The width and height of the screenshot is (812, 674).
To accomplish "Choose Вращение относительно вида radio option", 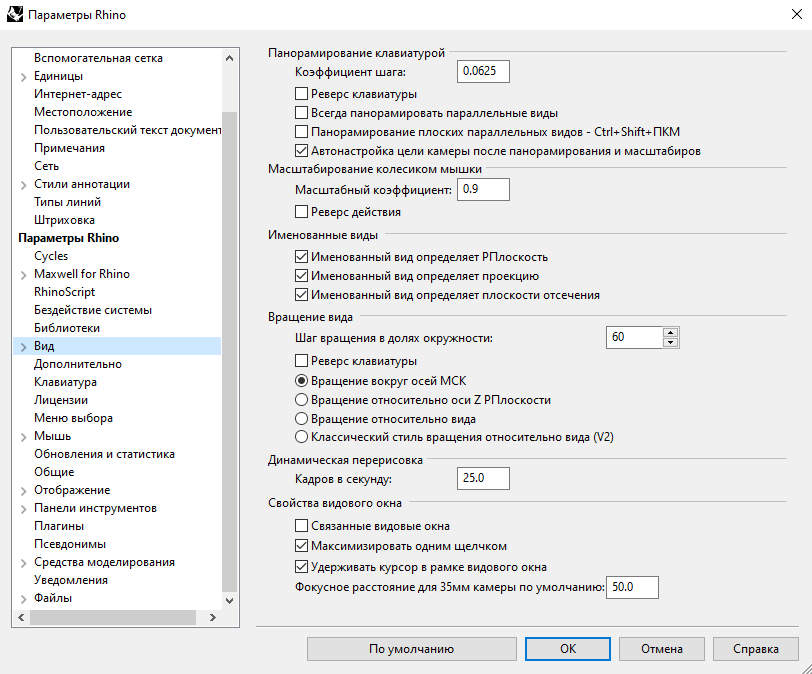I will coord(301,418).
